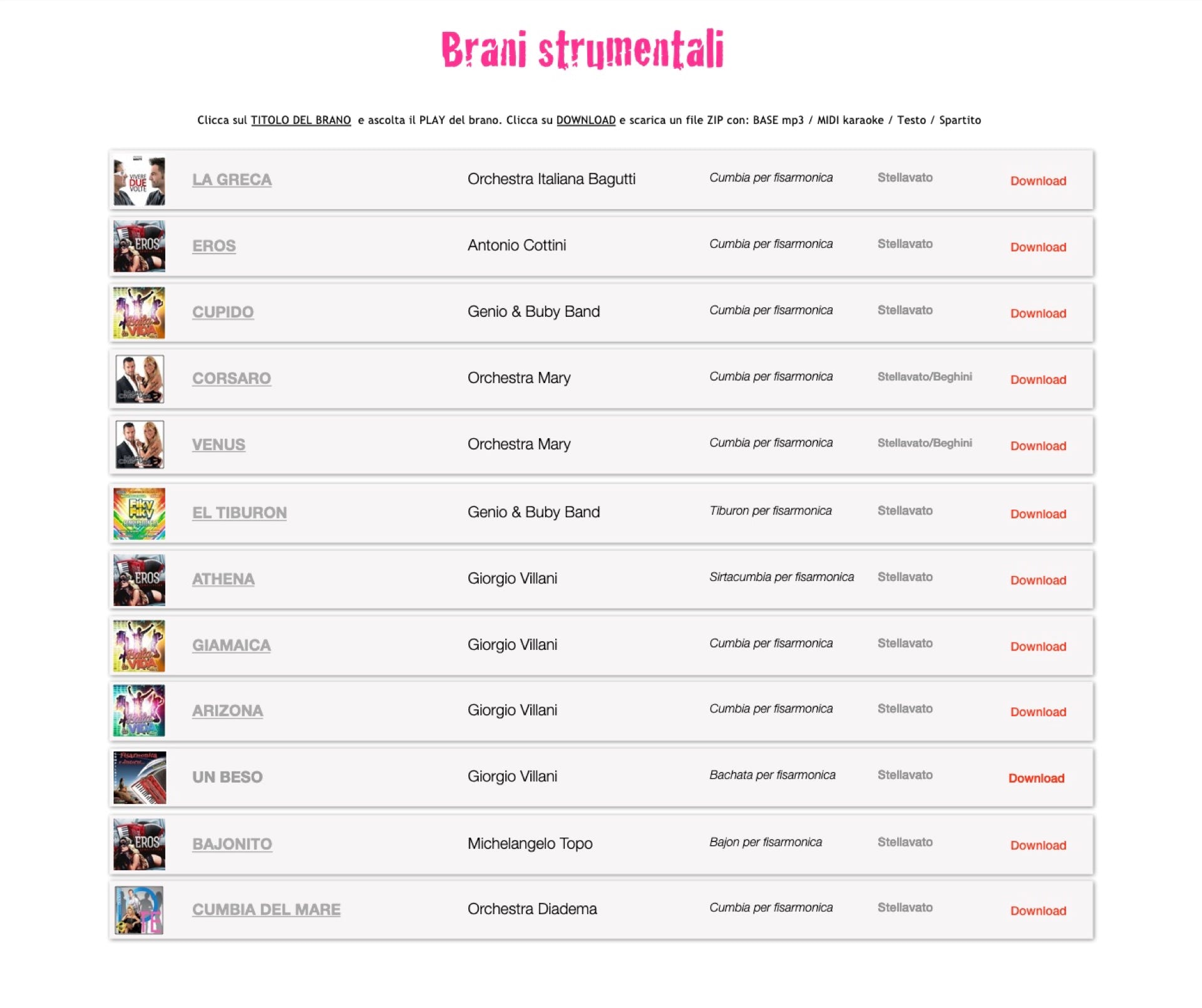Select the CORSARO album cover image
Screen dimensions: 1202x1008
[x=139, y=379]
